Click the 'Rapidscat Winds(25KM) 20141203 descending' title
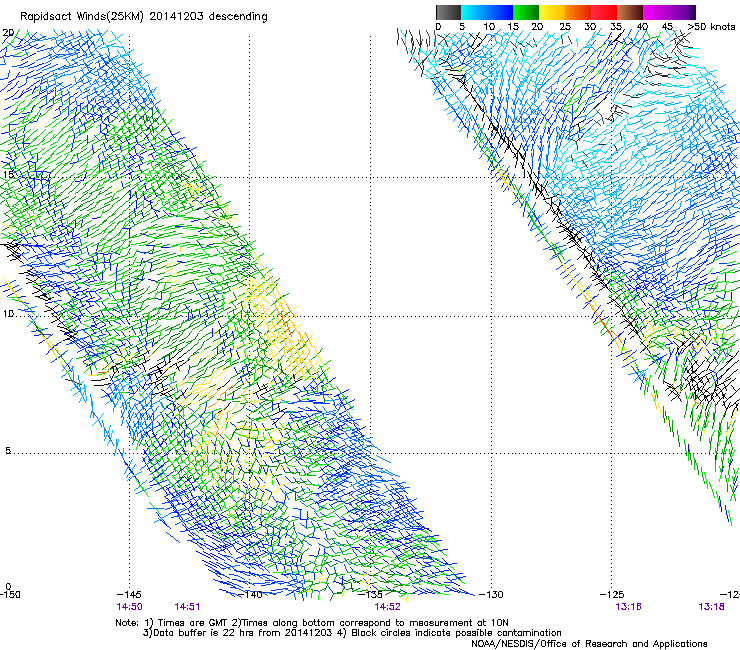 144,17
